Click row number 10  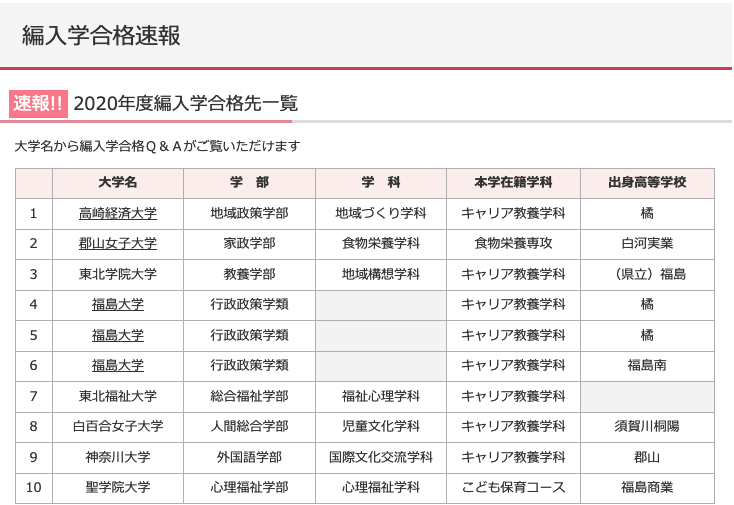(x=34, y=487)
